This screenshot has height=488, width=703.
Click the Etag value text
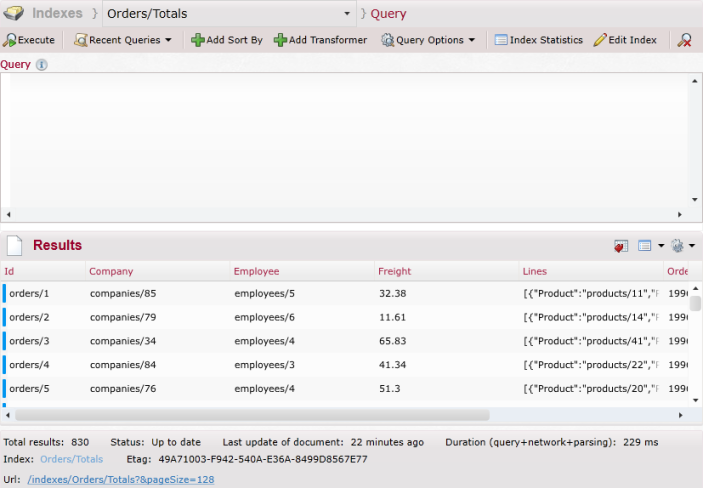click(x=263, y=459)
